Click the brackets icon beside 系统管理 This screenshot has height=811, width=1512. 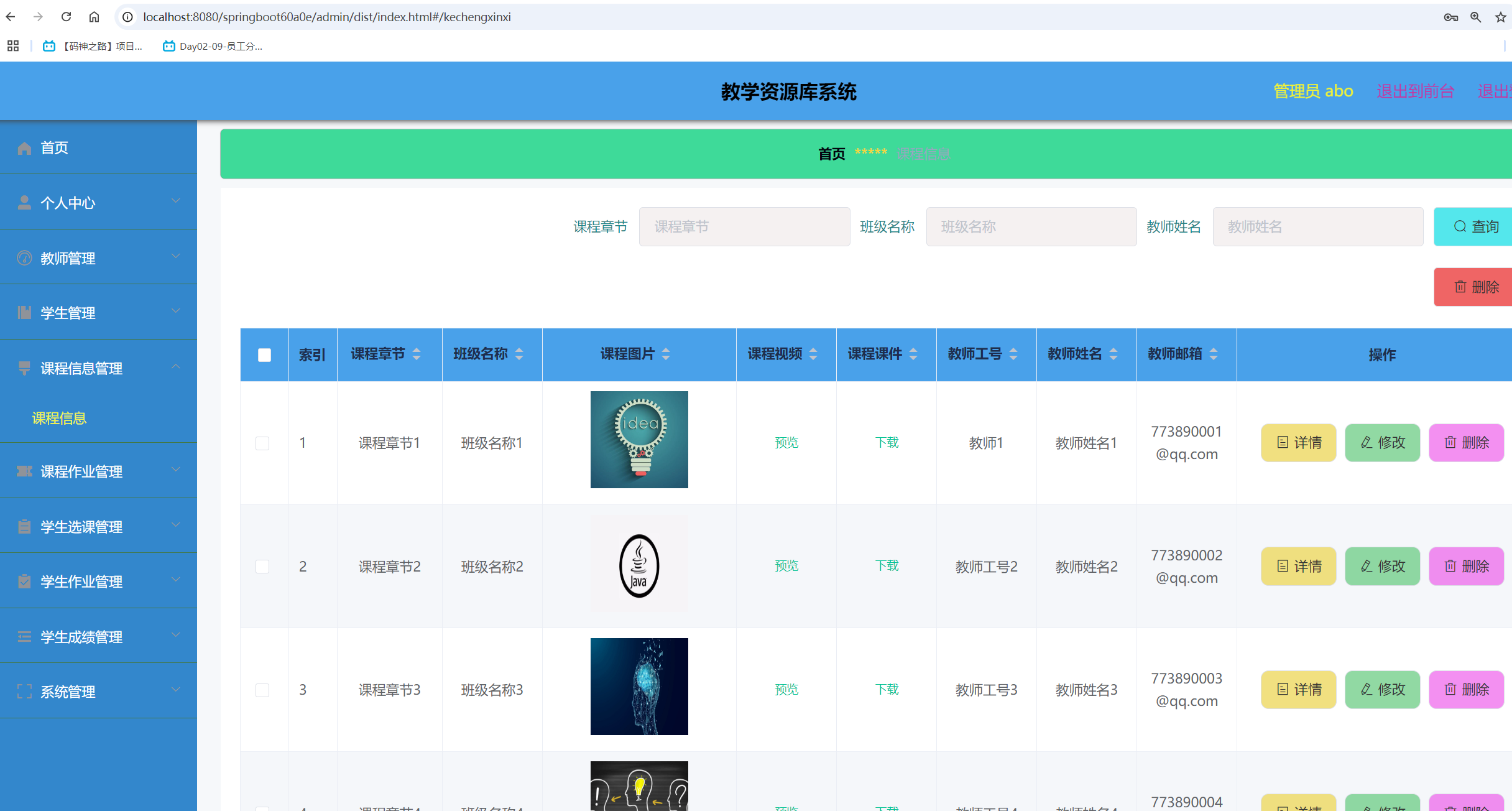(x=24, y=691)
